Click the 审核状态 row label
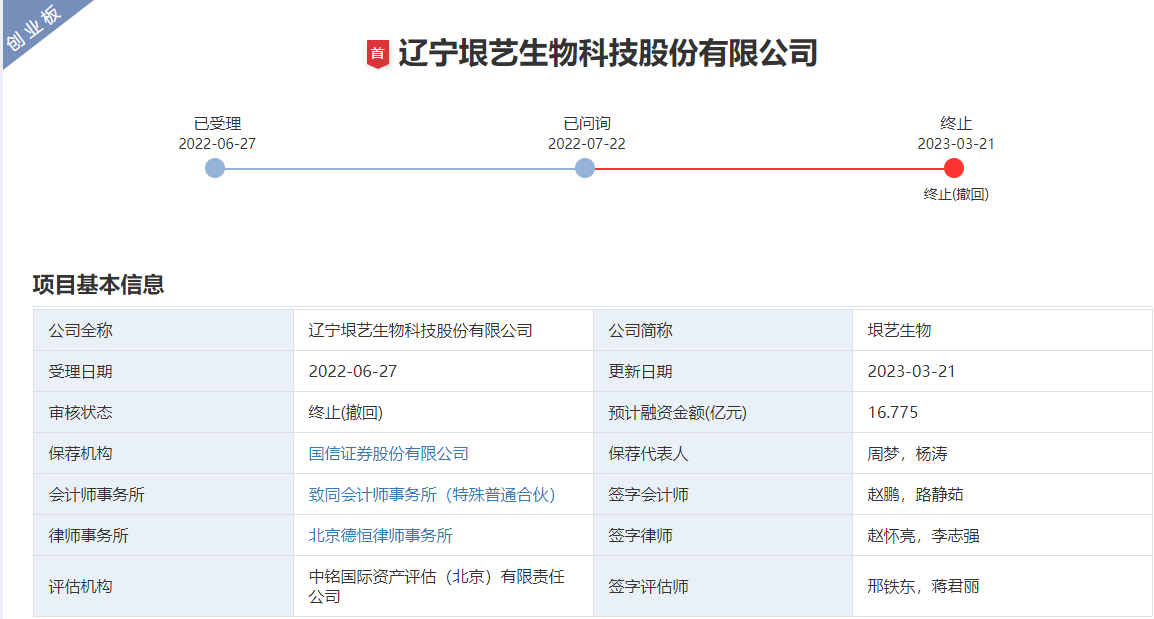 [80, 413]
